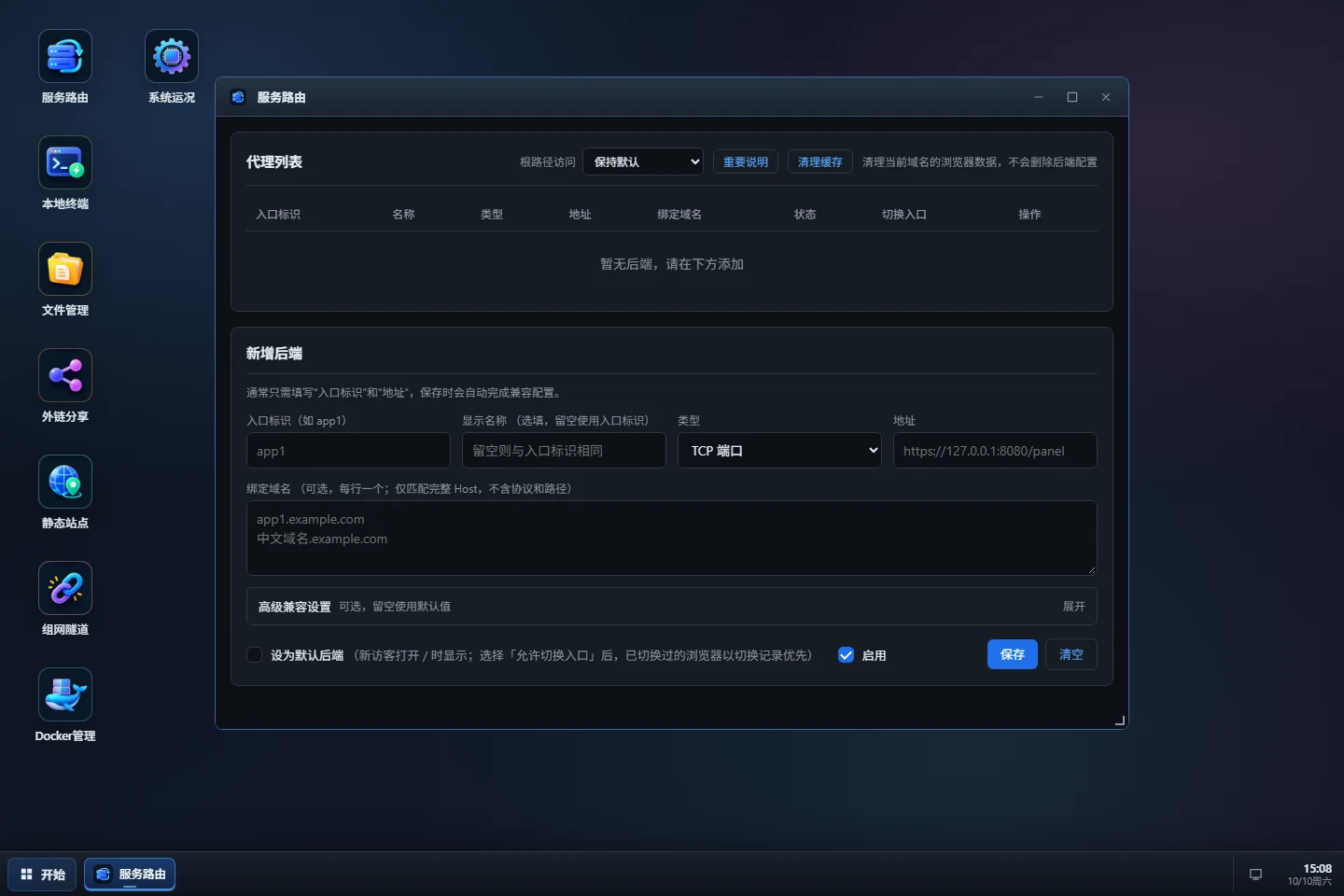Click the 代理列表 heading
The image size is (1344, 896).
pyautogui.click(x=274, y=161)
